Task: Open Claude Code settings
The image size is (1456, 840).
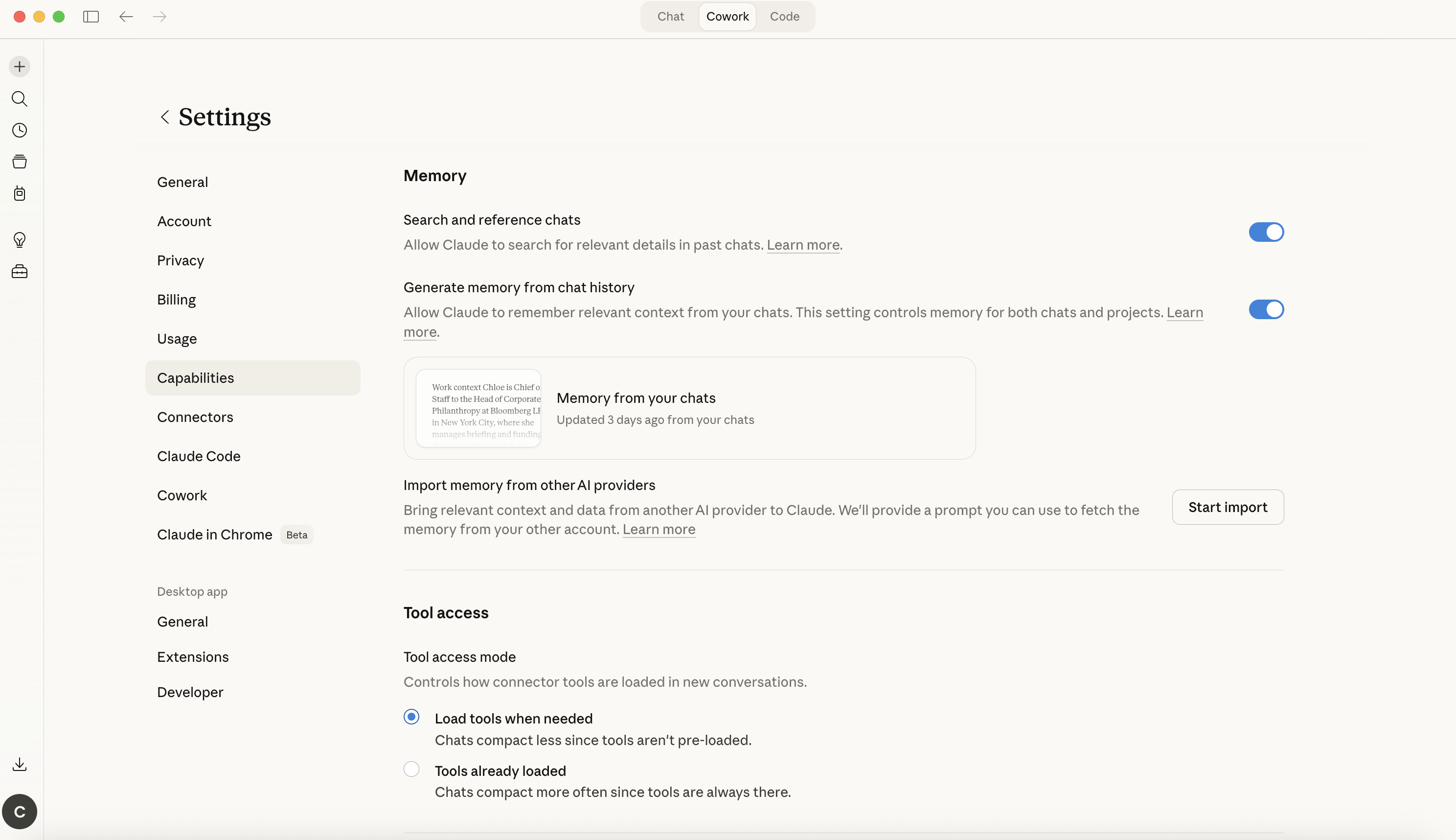Action: (x=253, y=456)
